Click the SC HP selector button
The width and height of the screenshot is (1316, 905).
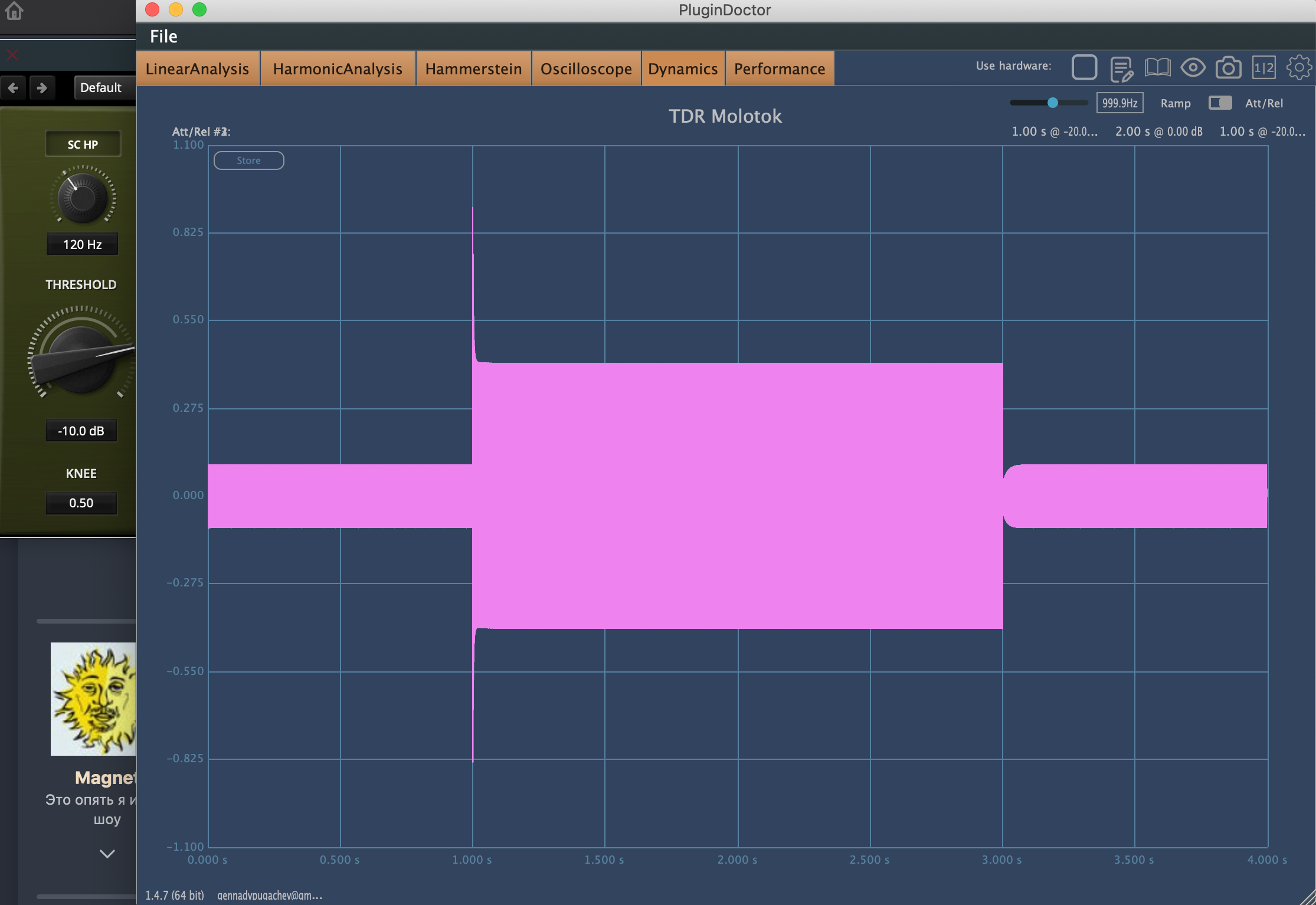(83, 144)
